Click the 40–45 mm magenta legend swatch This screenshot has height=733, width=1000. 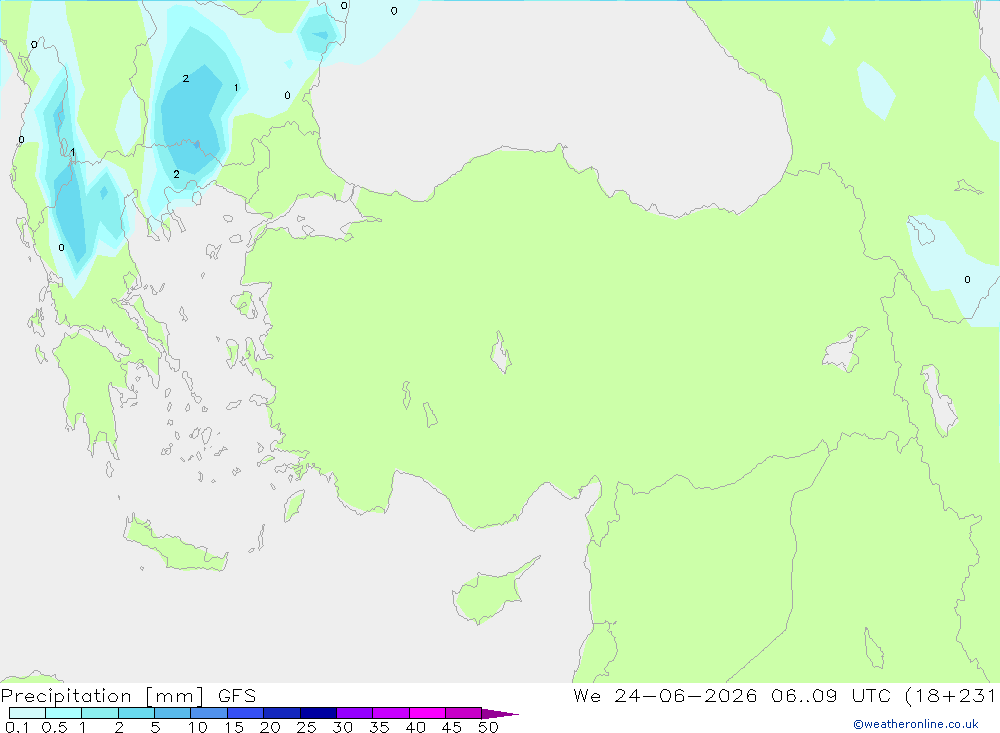click(427, 713)
